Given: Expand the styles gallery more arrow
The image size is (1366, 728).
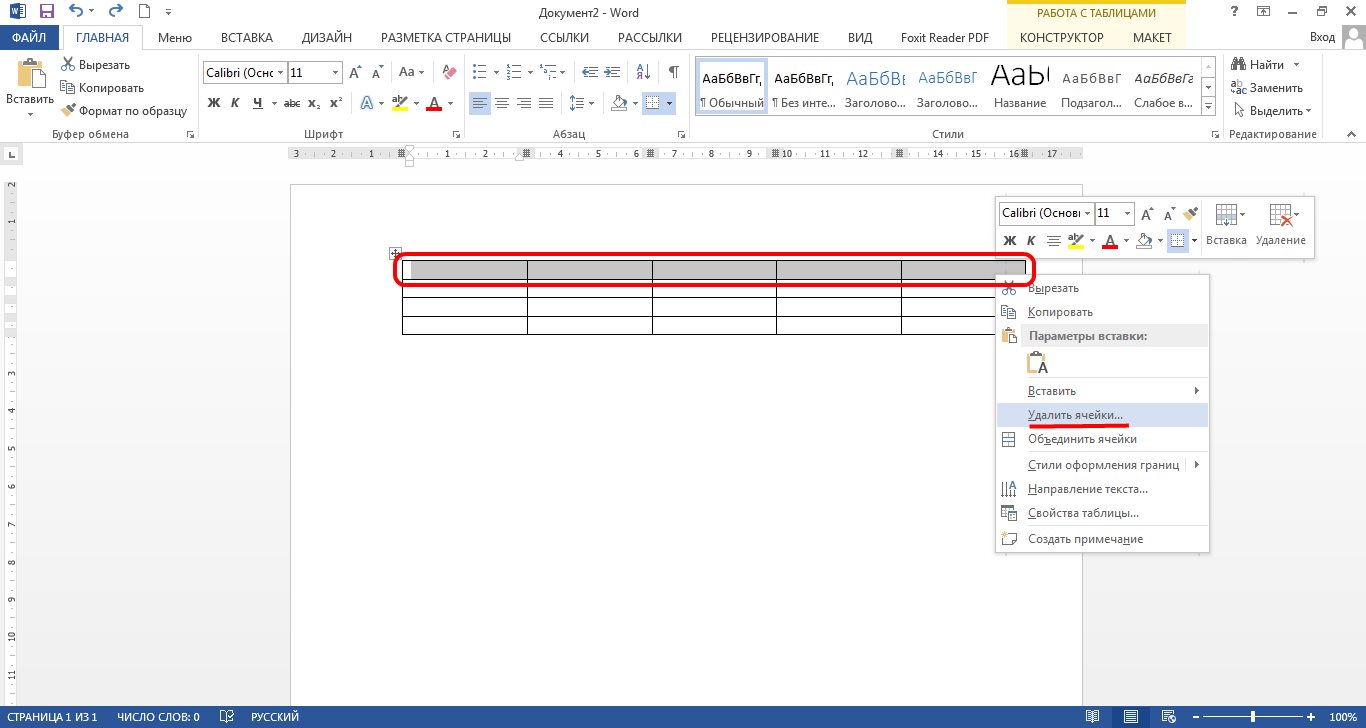Looking at the screenshot, I should (x=1208, y=107).
